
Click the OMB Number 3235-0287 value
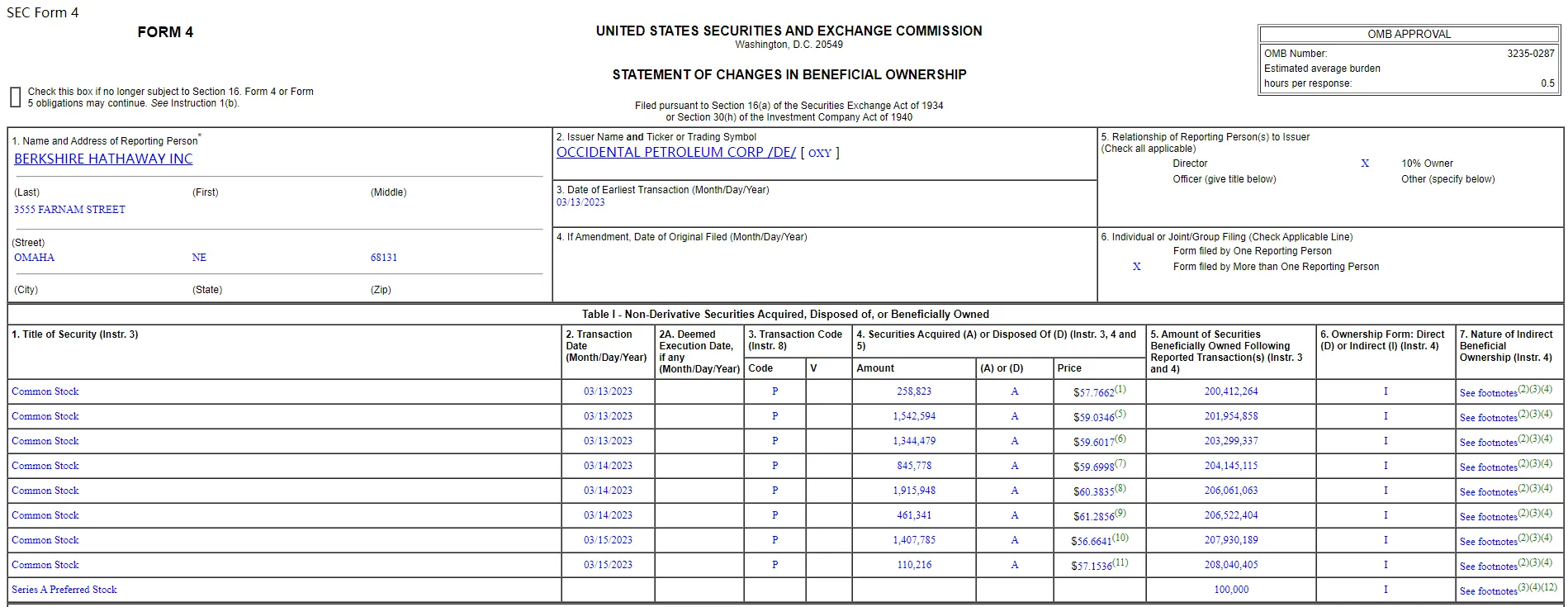1530,54
